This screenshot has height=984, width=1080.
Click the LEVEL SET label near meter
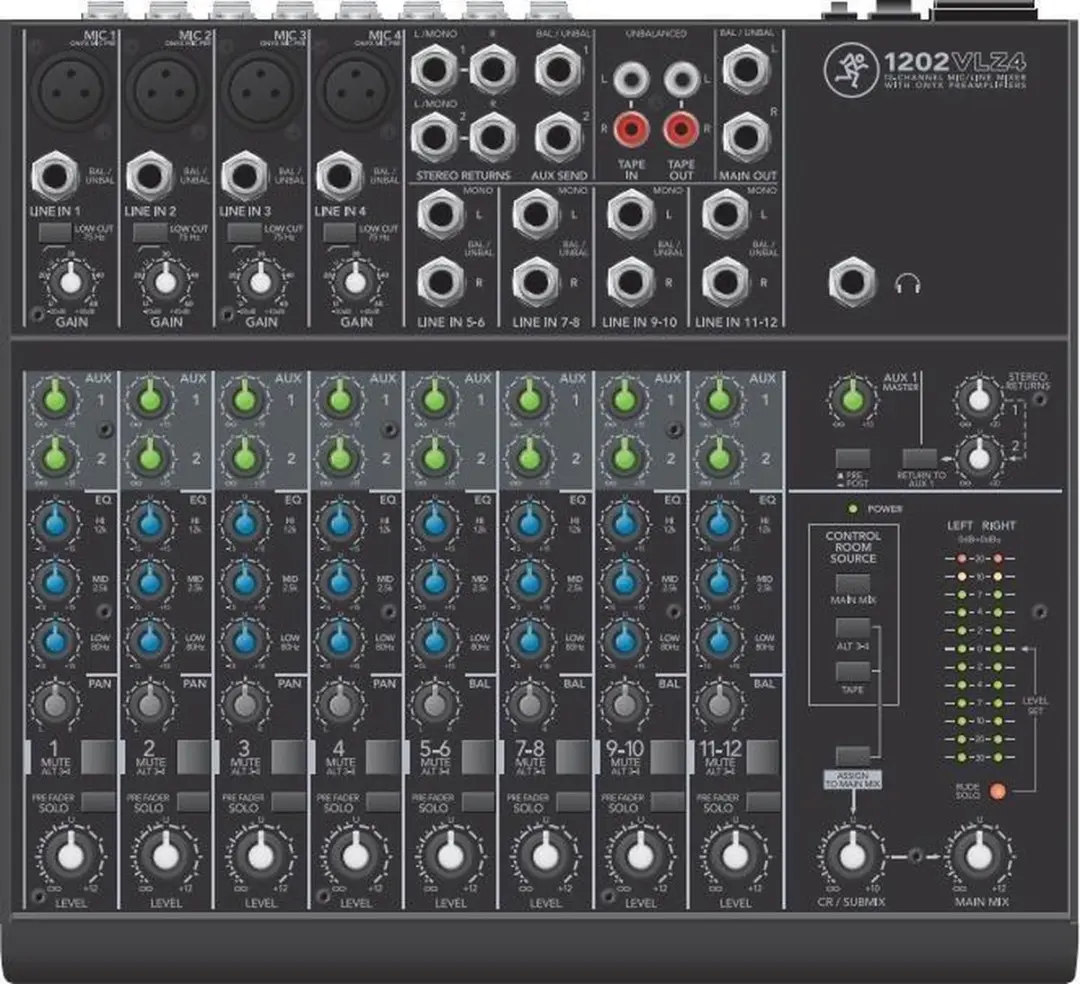(1035, 705)
